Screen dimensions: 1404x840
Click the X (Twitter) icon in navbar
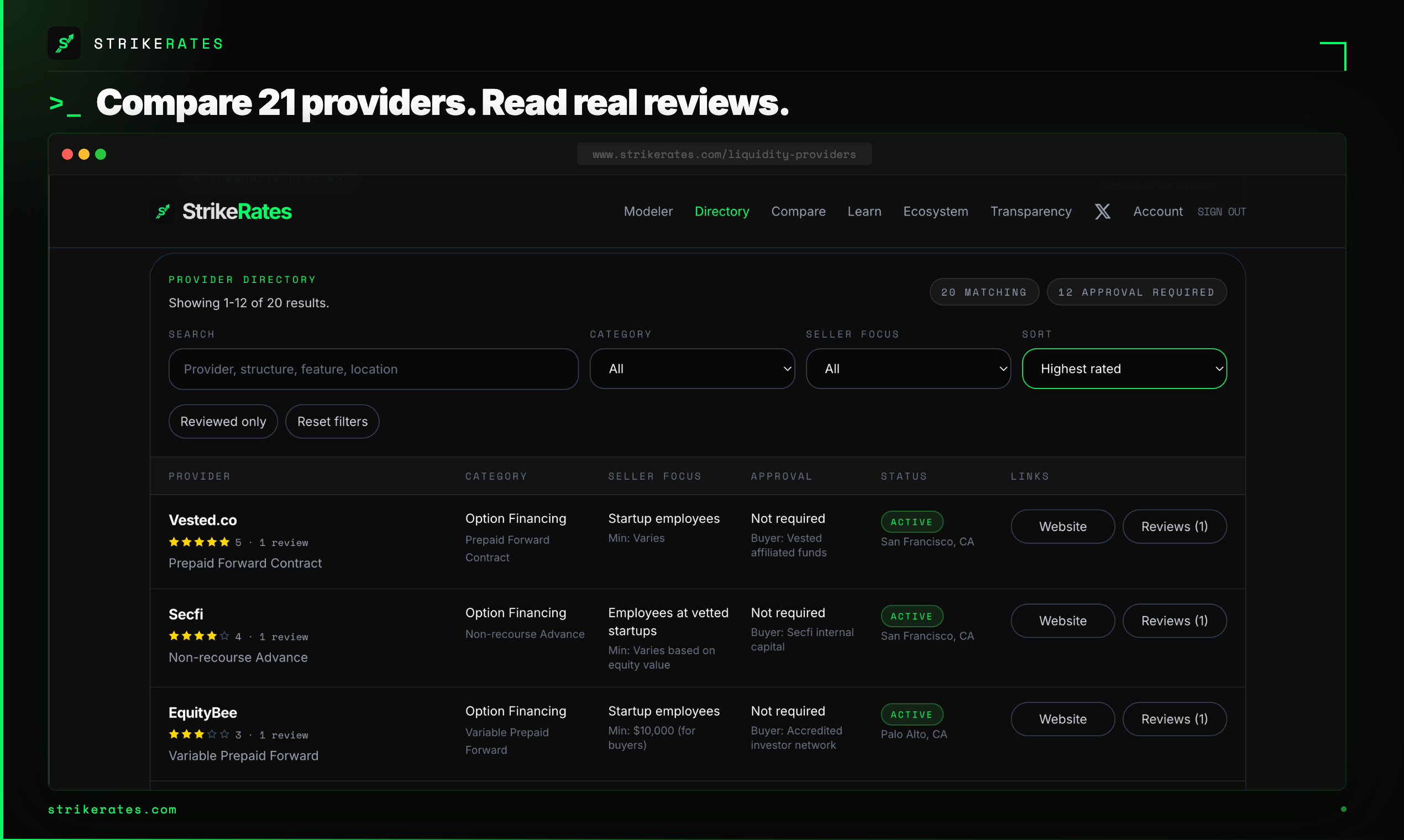(x=1102, y=212)
